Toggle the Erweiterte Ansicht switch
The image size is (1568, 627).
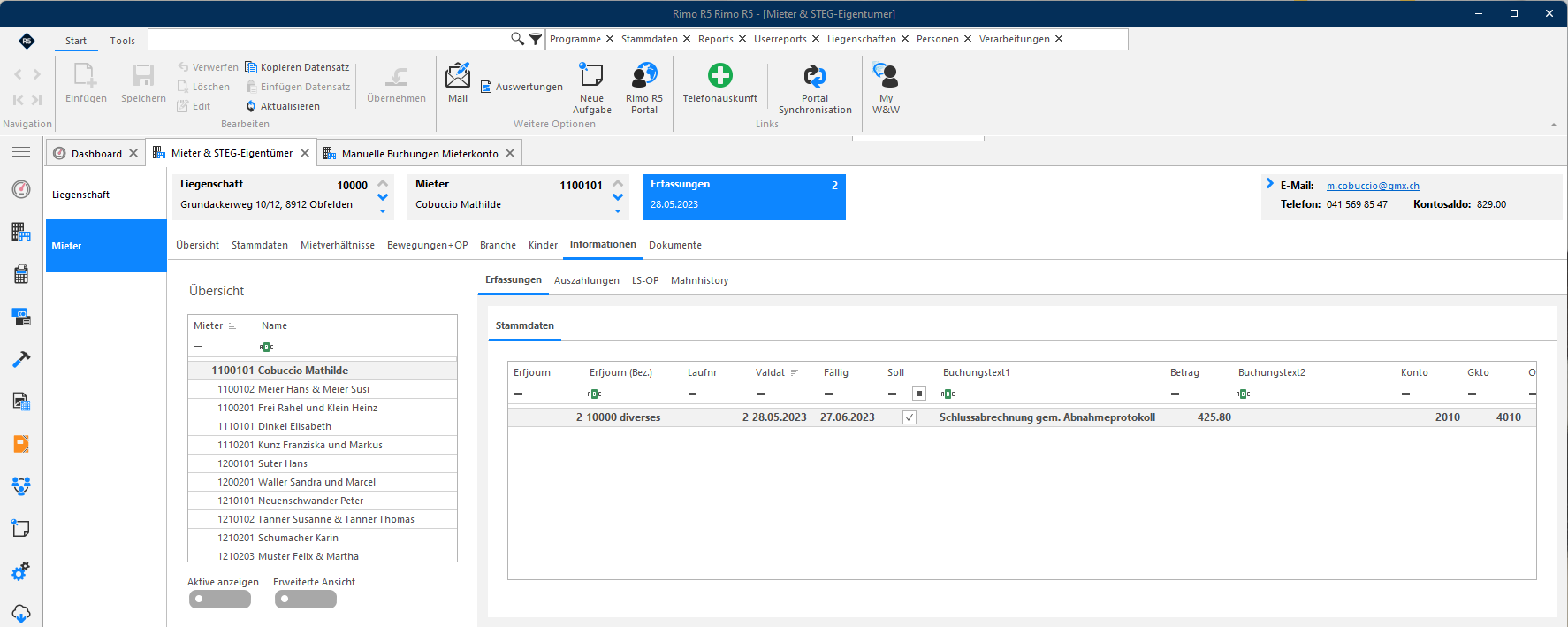coord(306,599)
